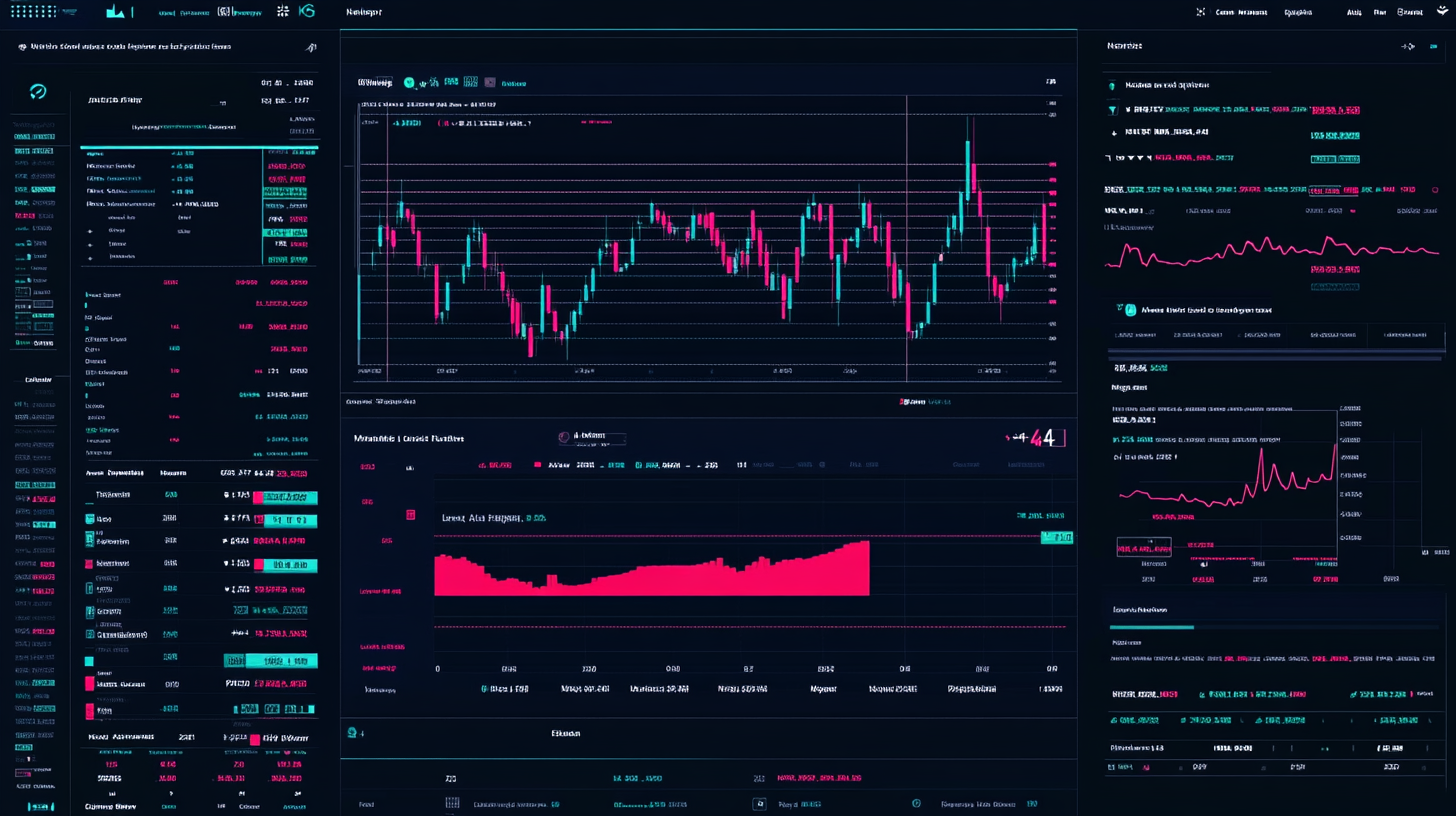Expand the filter dropdown in the right panel
The width and height of the screenshot is (1456, 816).
[x=1113, y=110]
